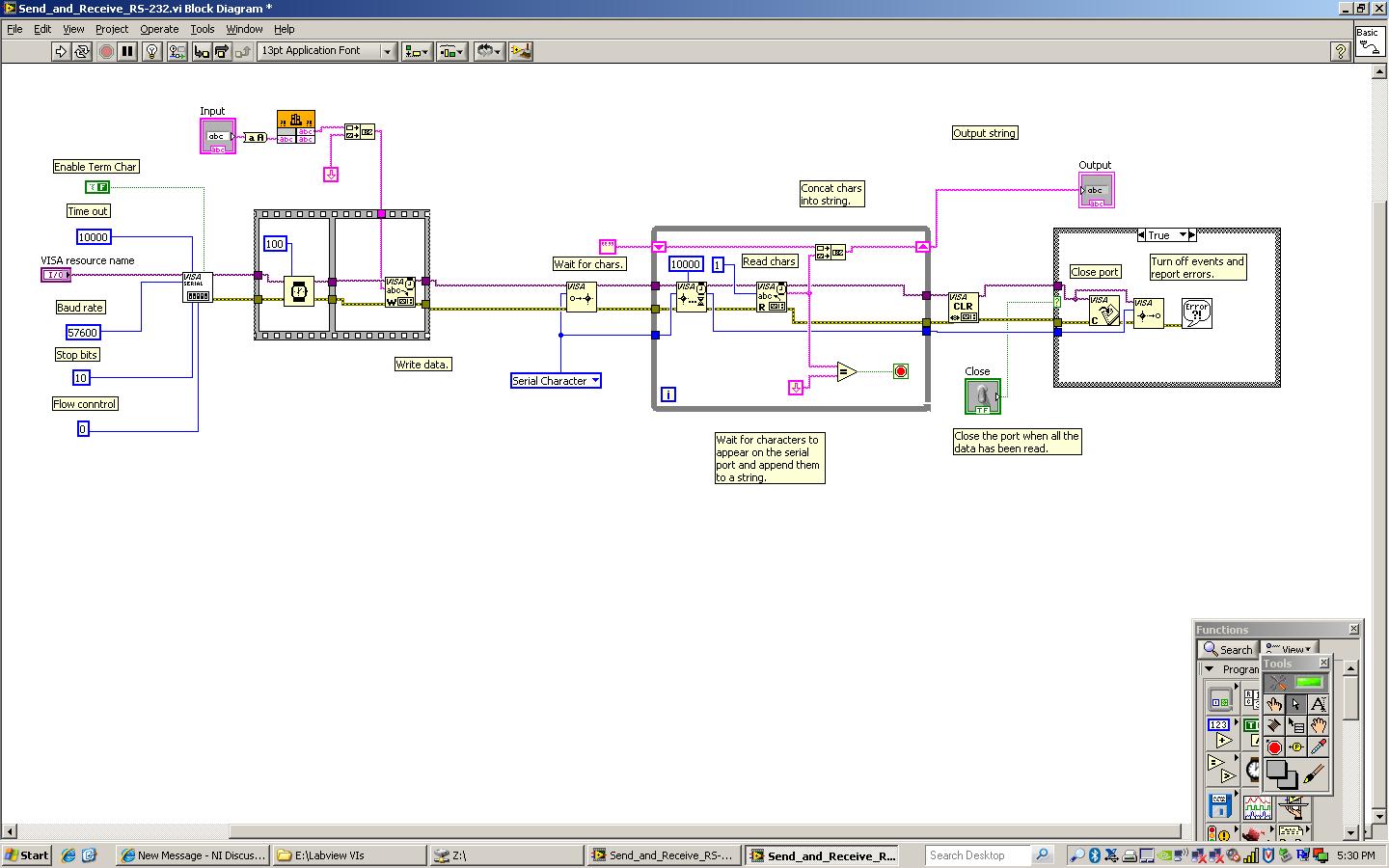
Task: Click the Baud rate 57600 constant field
Action: click(82, 333)
